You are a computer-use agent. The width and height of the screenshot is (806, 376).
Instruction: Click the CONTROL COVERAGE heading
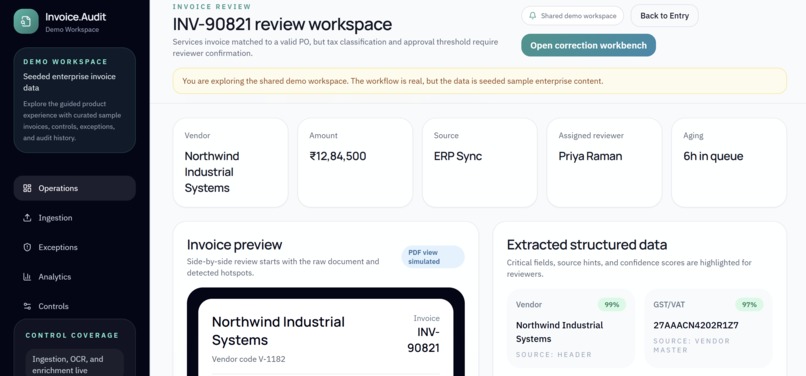(72, 335)
